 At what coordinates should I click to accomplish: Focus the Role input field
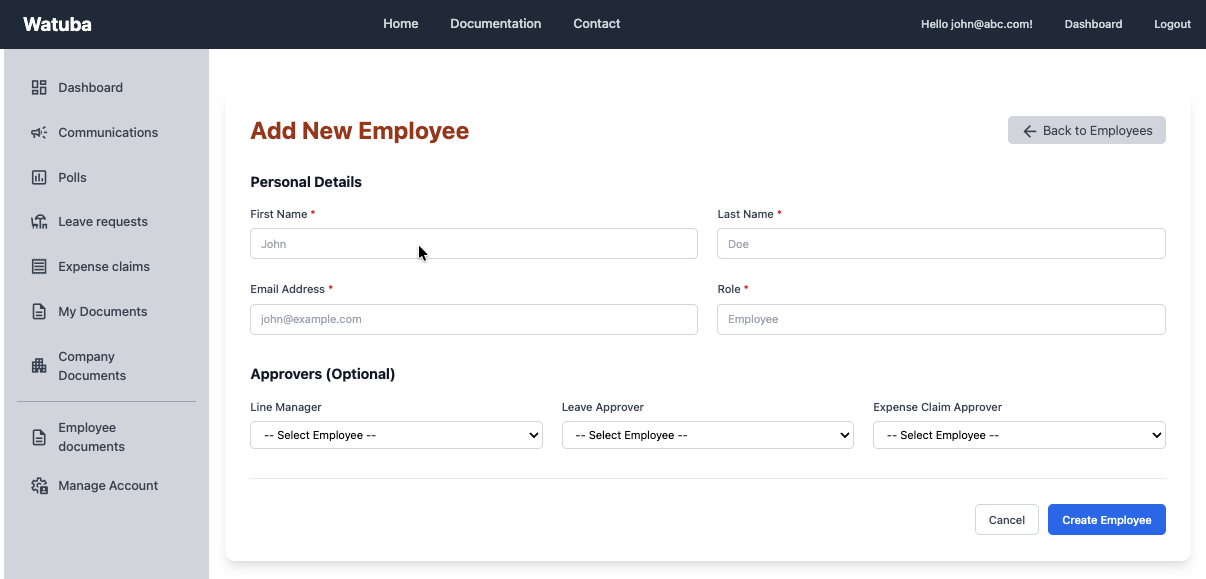[941, 320]
